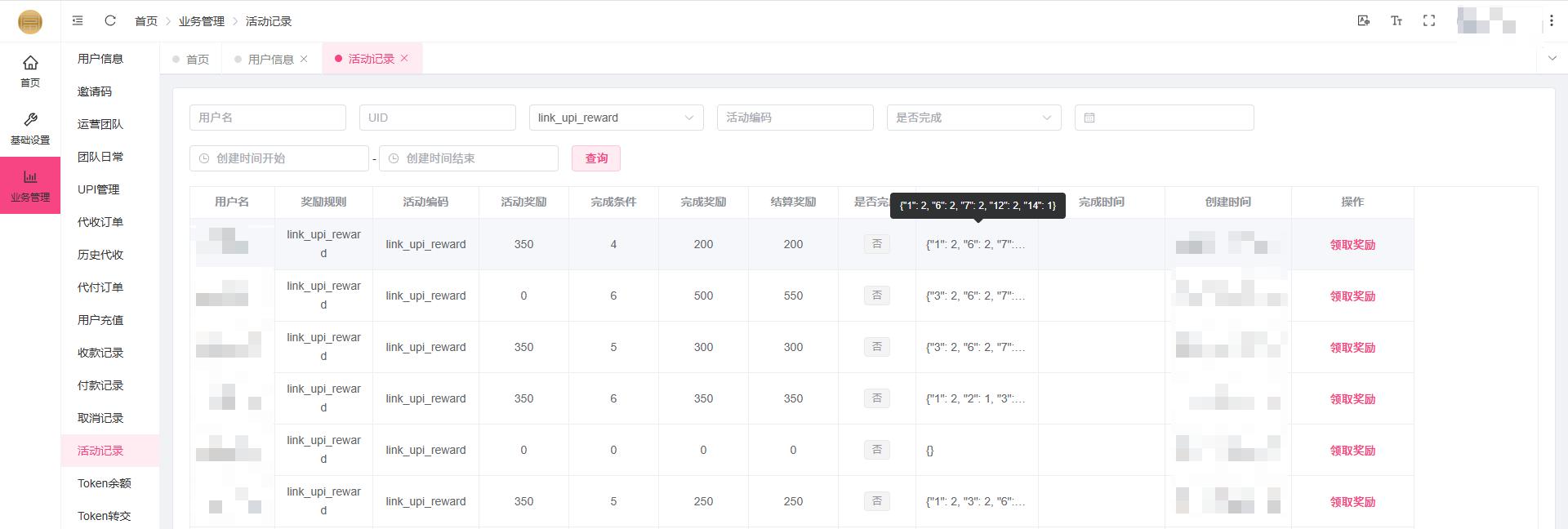This screenshot has width=1568, height=529.
Task: Click the page refresh icon
Action: [110, 20]
